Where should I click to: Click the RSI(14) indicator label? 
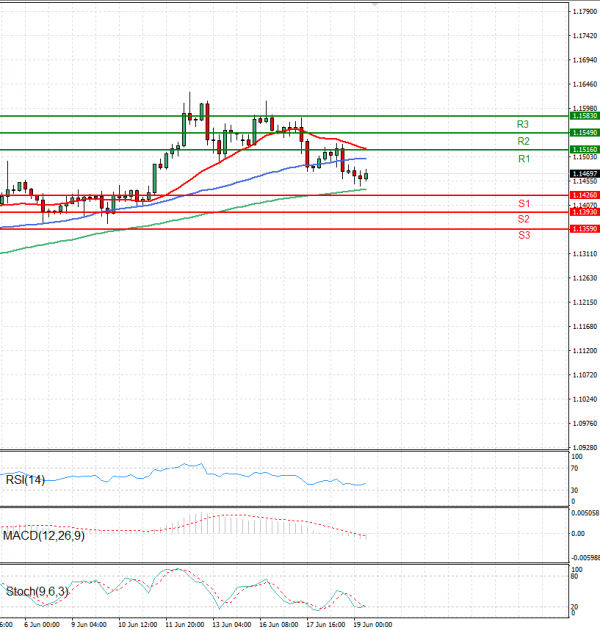pos(26,480)
